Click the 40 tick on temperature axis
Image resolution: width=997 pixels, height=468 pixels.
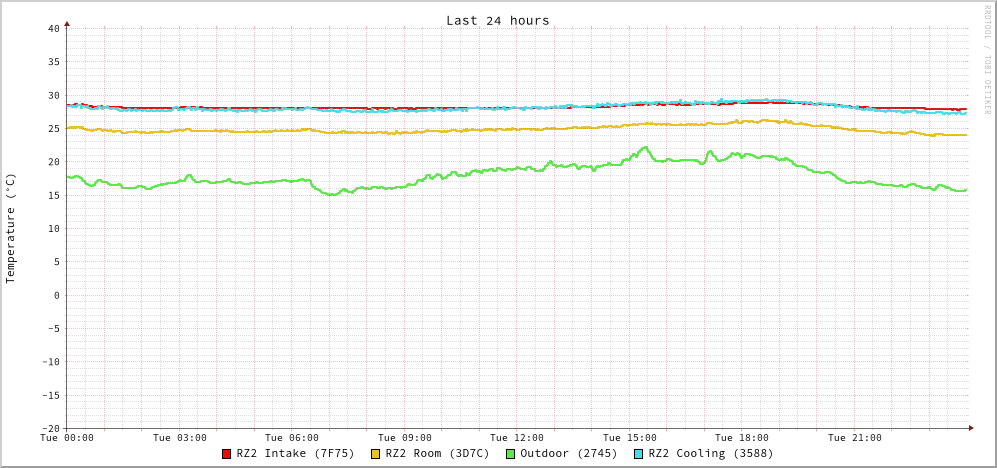point(53,28)
